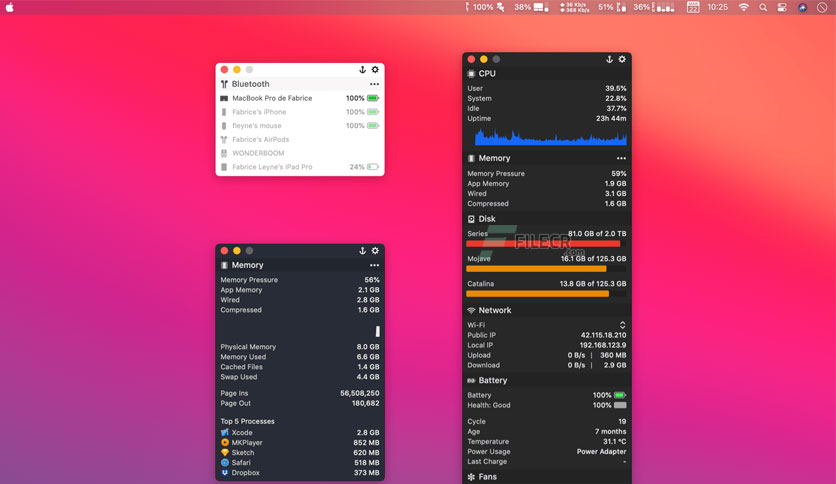Open Control Center
This screenshot has height=484, width=836.
coord(782,7)
